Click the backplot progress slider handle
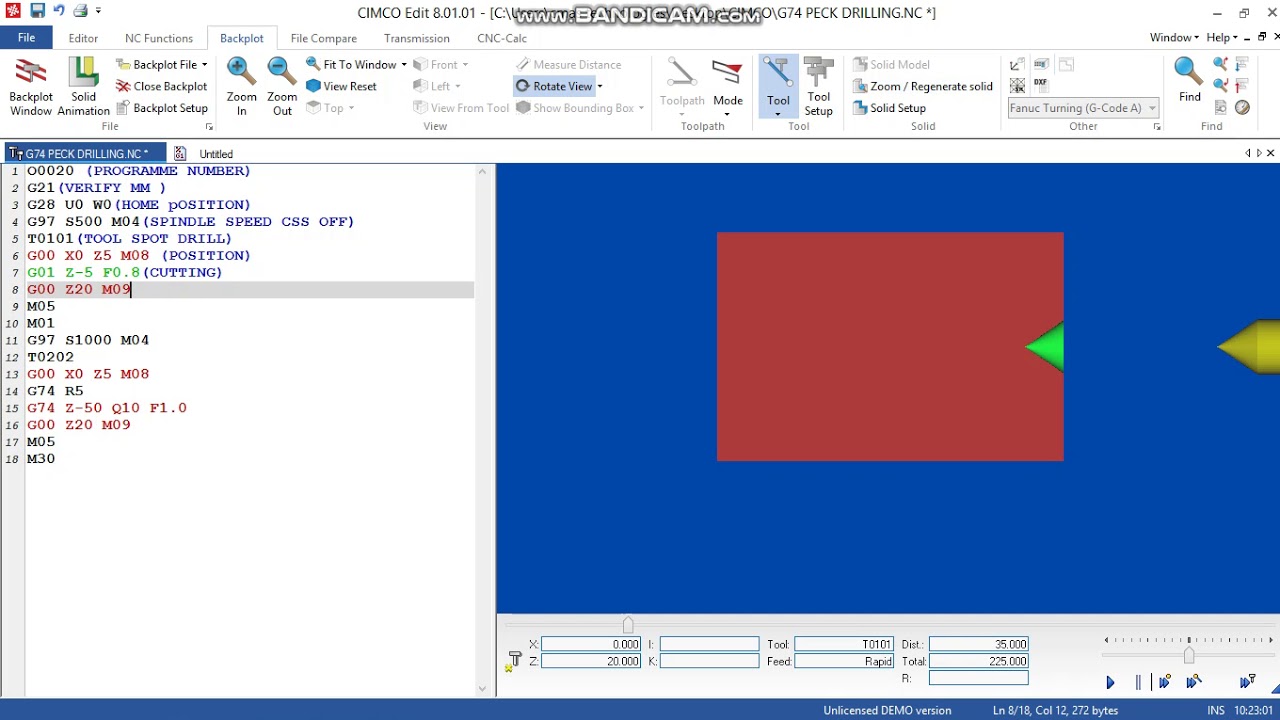The image size is (1280, 720). point(628,626)
